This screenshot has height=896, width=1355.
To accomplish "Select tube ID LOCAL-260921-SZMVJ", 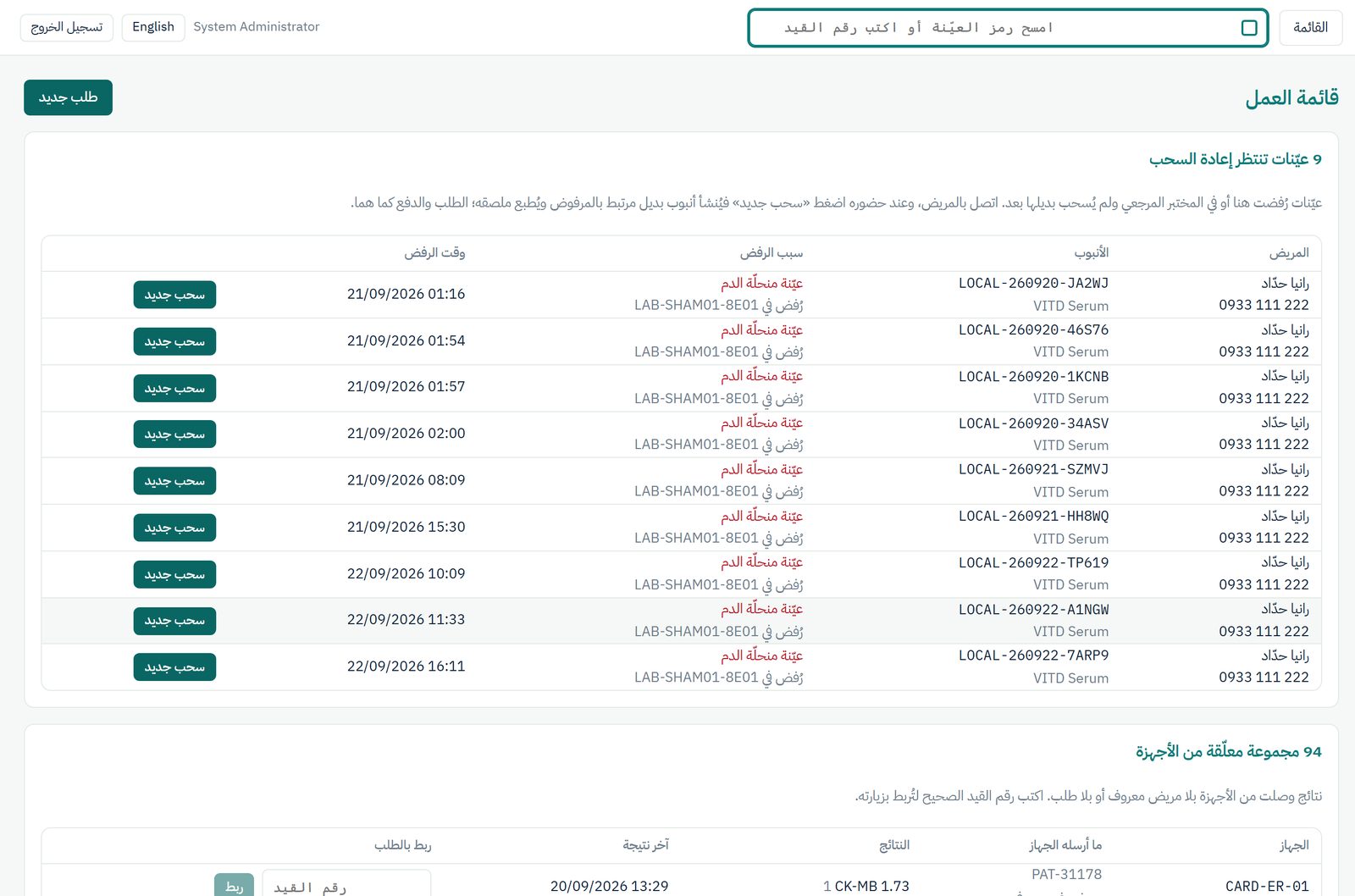I will pyautogui.click(x=1033, y=470).
